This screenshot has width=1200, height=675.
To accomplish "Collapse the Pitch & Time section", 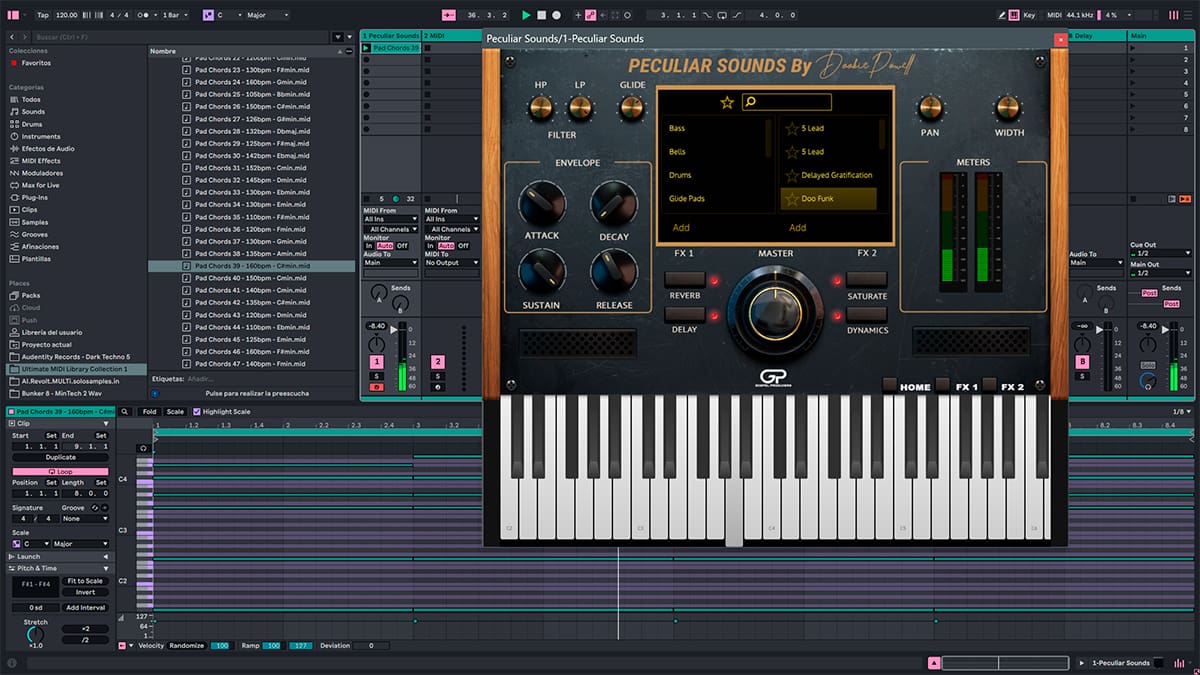I will point(106,568).
